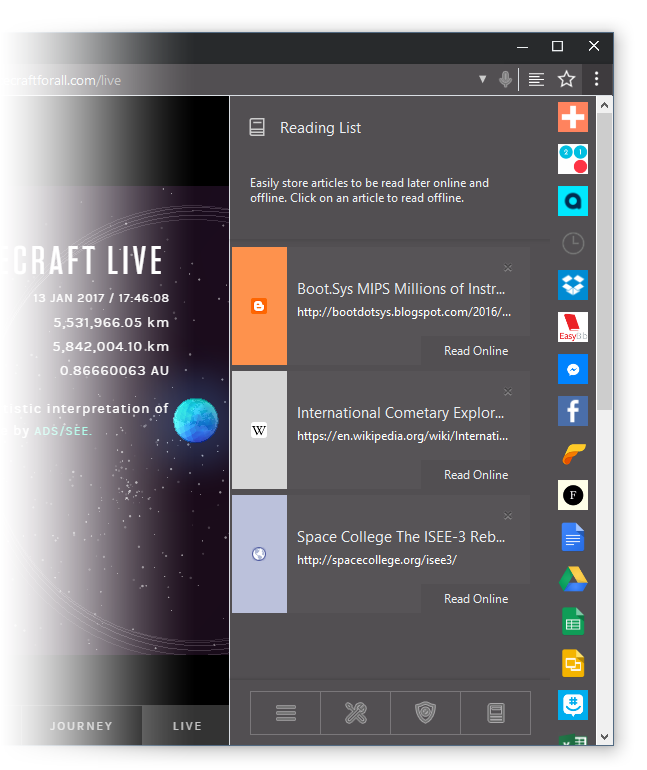This screenshot has width=647, height=770.
Task: Click the gray Wikipedia thumbnail
Action: pos(259,430)
